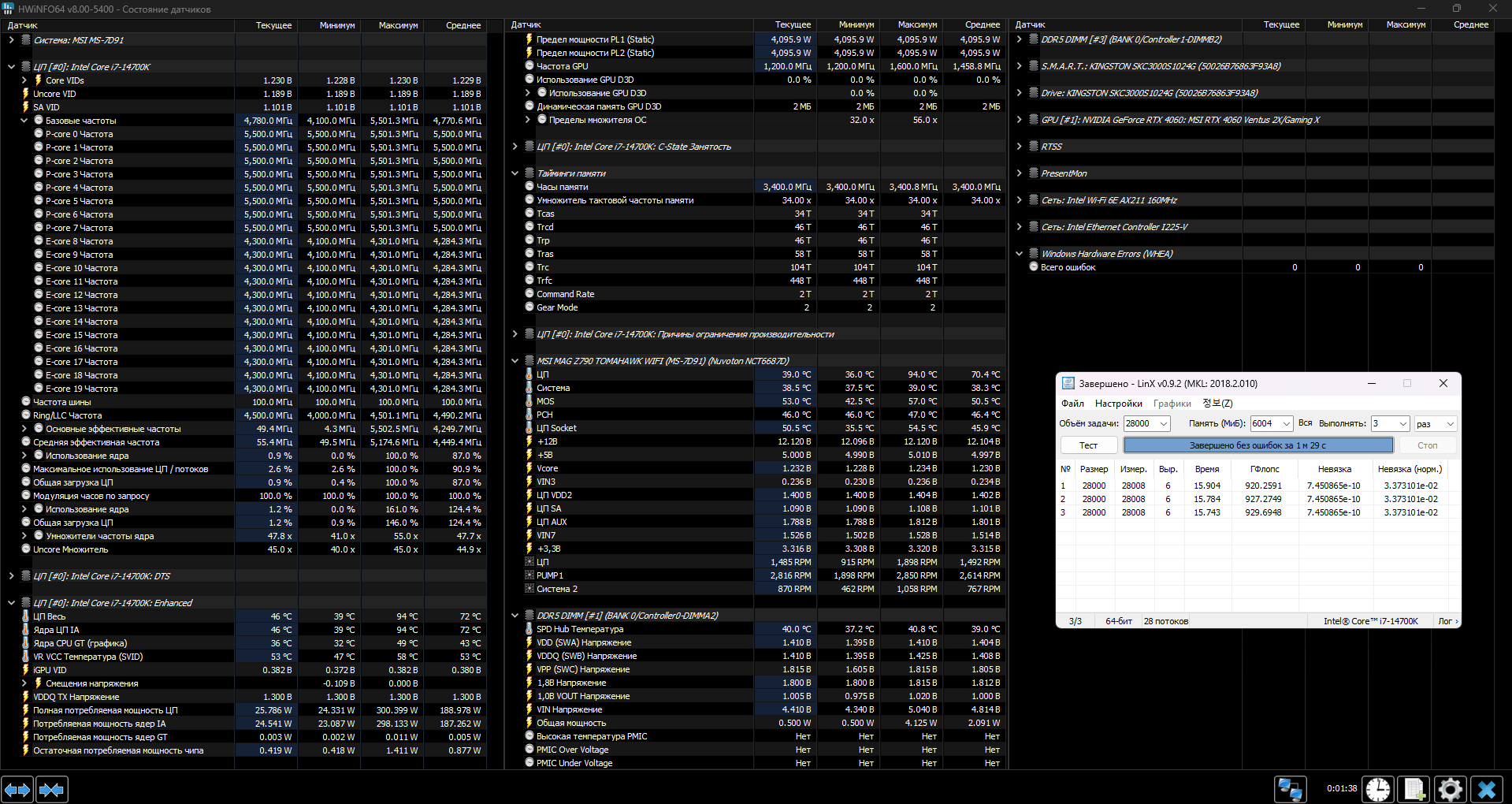Open the Графики menu in LinX
Viewport: 1512px width, 804px height.
tap(1172, 404)
